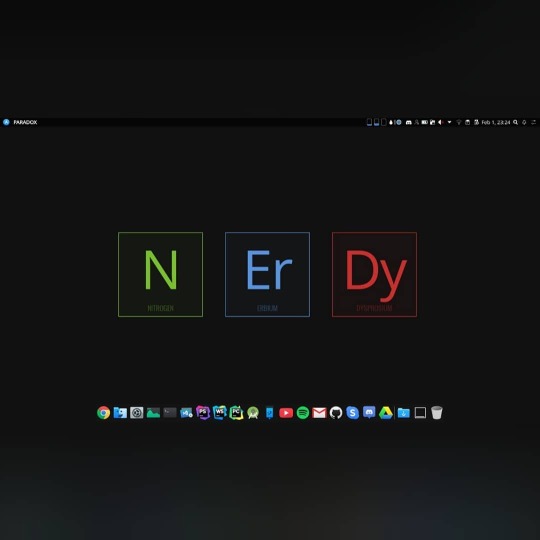Image resolution: width=540 pixels, height=540 pixels.
Task: Open the application launcher in top panel
Action: [x=6, y=122]
